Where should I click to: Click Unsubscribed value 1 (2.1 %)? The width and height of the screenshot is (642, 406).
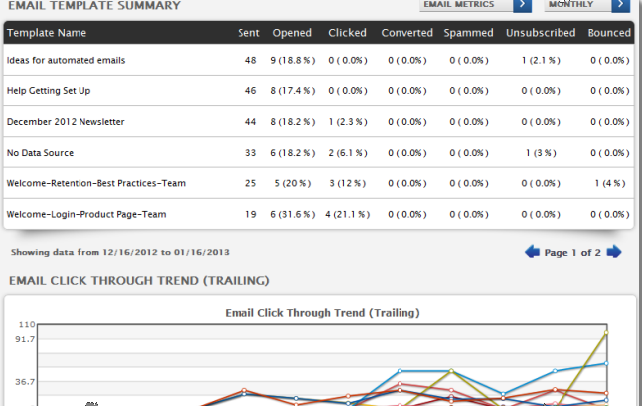point(541,61)
